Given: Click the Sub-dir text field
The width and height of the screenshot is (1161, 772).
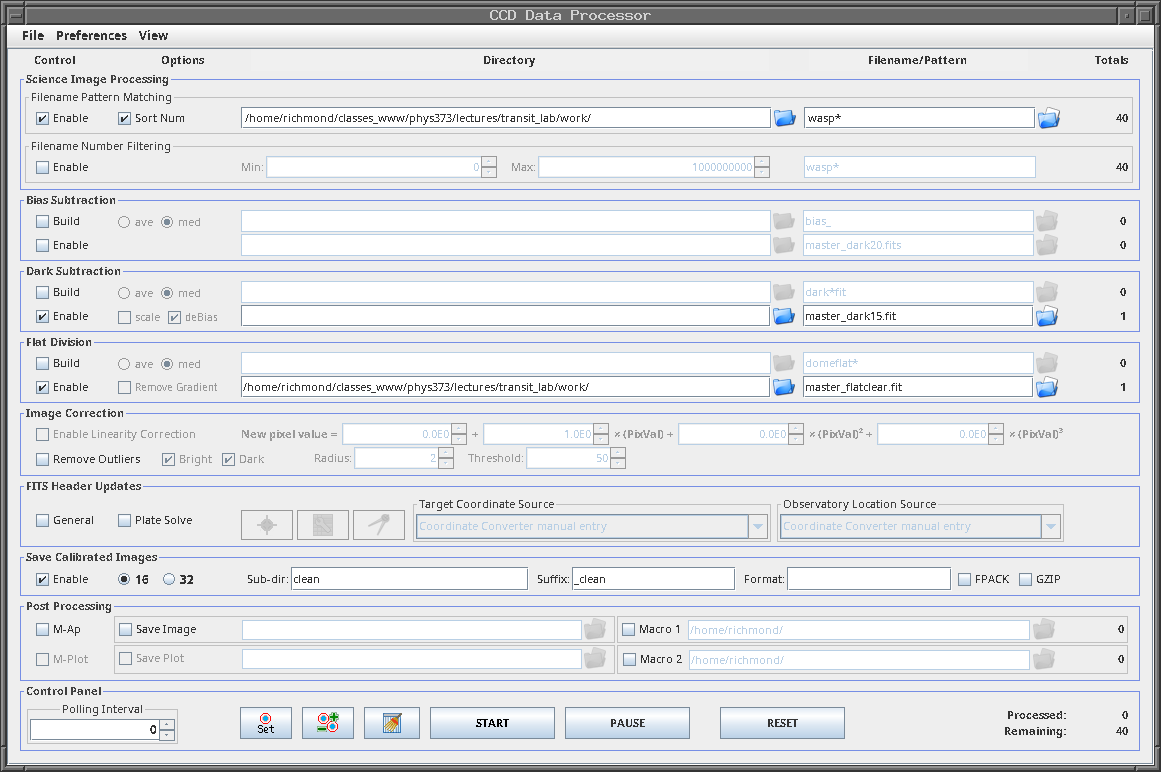Looking at the screenshot, I should pyautogui.click(x=408, y=579).
